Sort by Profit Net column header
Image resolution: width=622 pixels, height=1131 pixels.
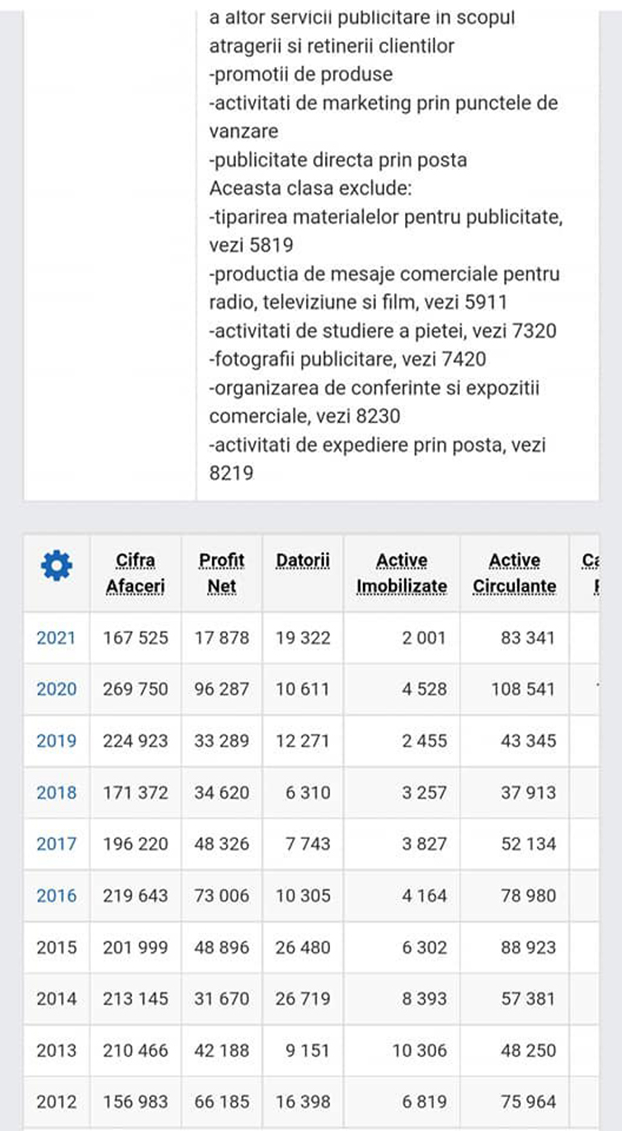click(221, 573)
